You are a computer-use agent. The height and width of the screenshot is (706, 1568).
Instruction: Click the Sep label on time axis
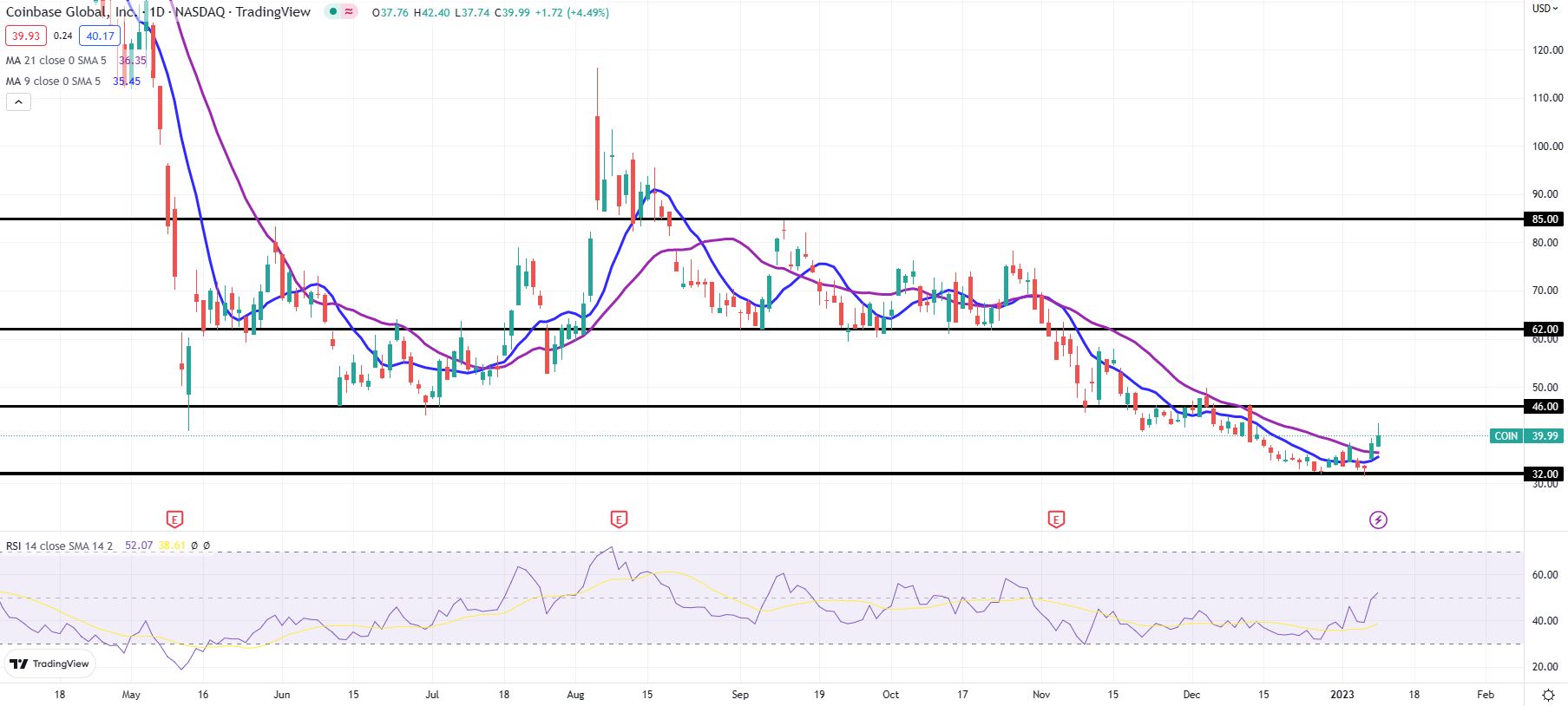pos(740,695)
